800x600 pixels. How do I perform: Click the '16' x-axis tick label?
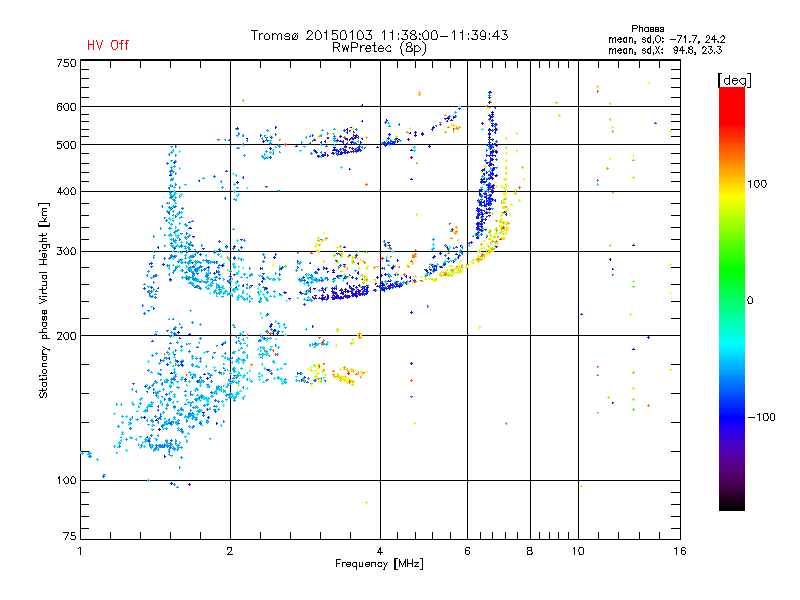(x=680, y=551)
